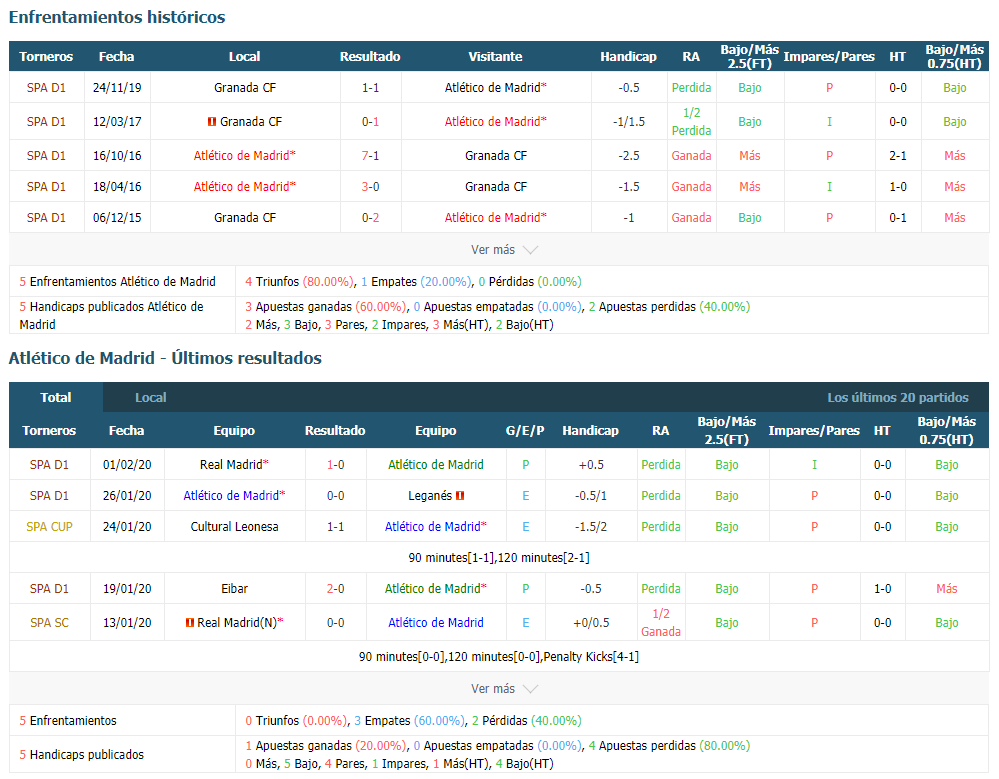Switch to the Total tab
Screen dimensions: 999x779
coord(56,397)
